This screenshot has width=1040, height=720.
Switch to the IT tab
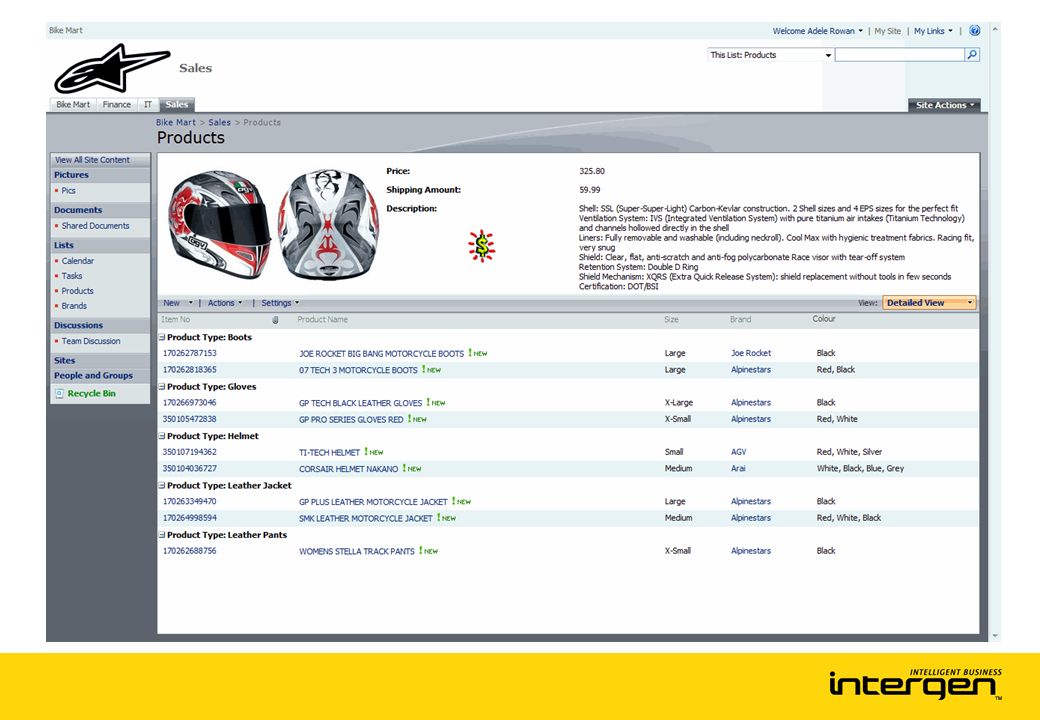click(148, 105)
